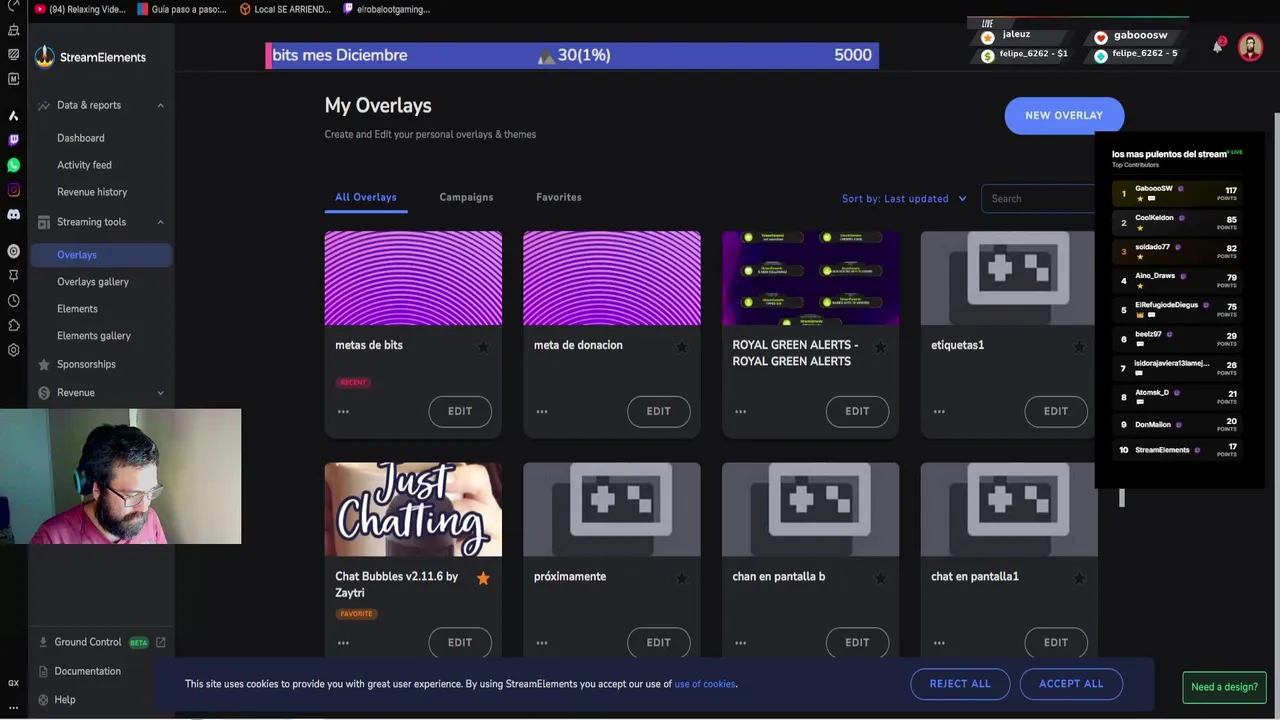Click ACCEPT ALL cookies button
Viewport: 1280px width, 720px height.
pyautogui.click(x=1071, y=684)
